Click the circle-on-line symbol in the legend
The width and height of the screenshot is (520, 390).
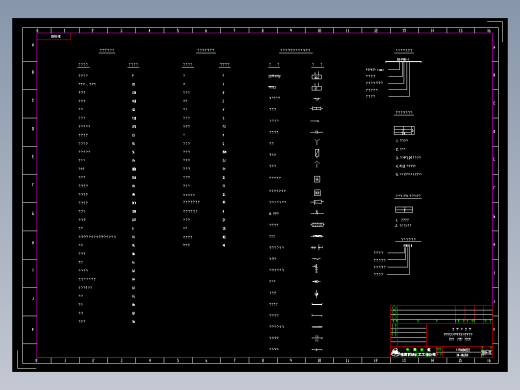point(316,132)
